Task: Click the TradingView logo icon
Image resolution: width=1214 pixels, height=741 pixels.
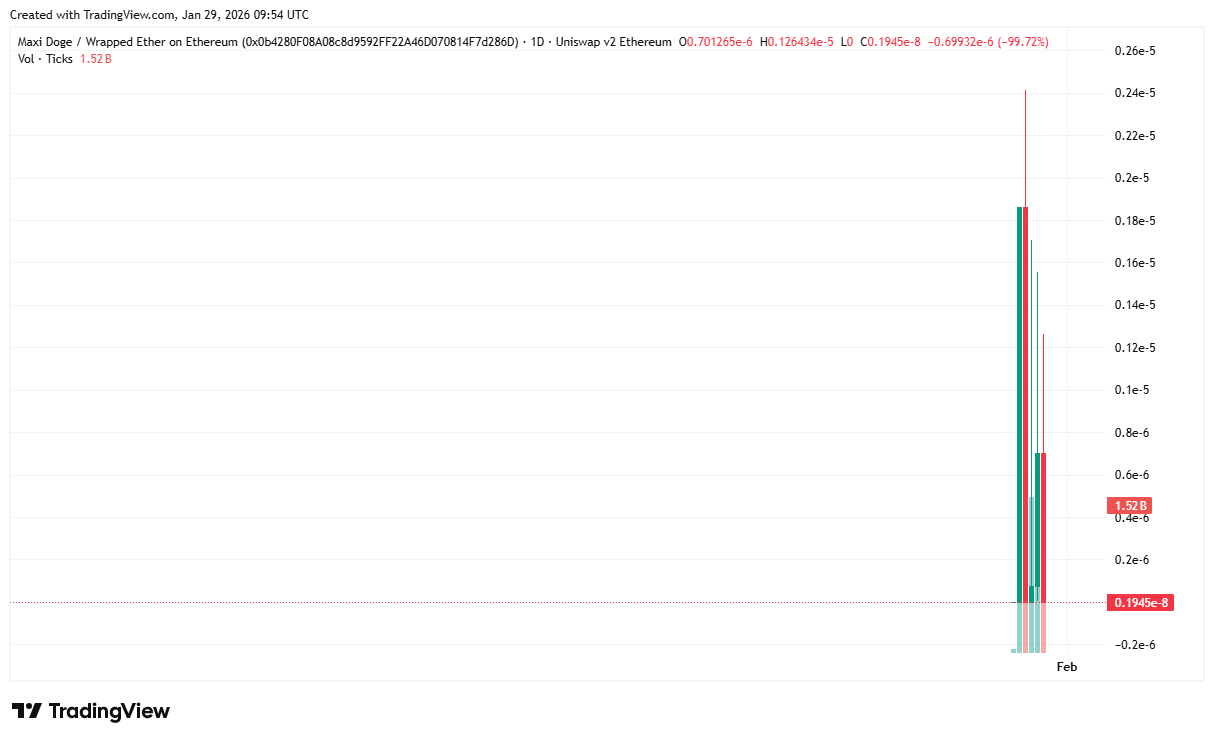Action: pos(27,711)
